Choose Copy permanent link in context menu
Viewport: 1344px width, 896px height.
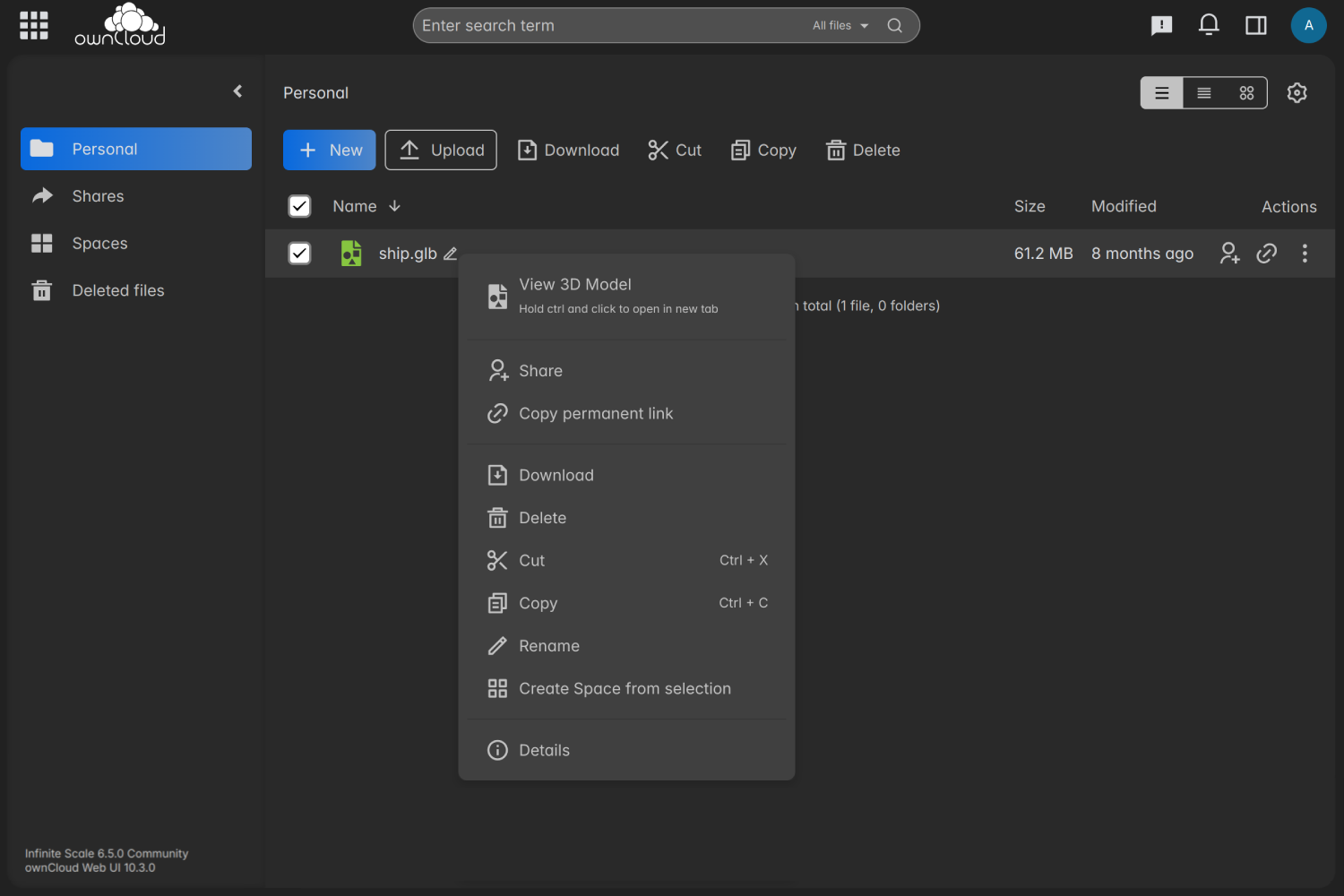point(626,413)
